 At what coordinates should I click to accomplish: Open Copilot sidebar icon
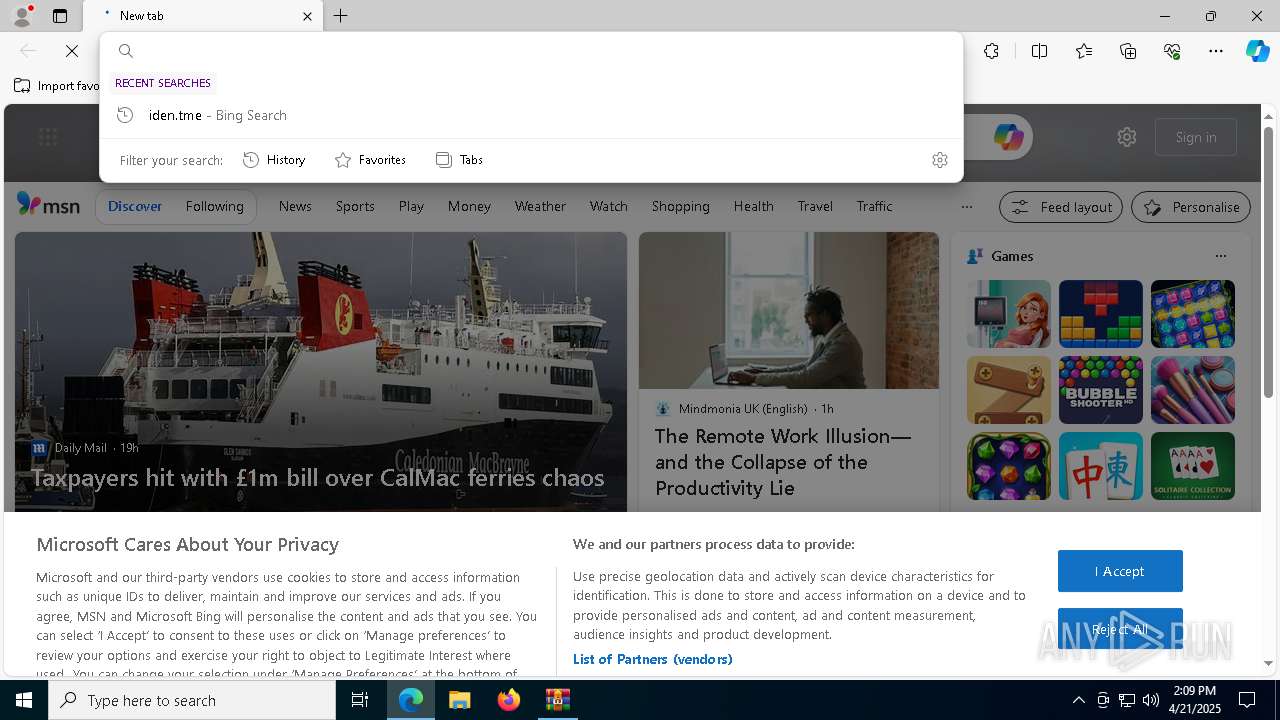click(x=1257, y=51)
